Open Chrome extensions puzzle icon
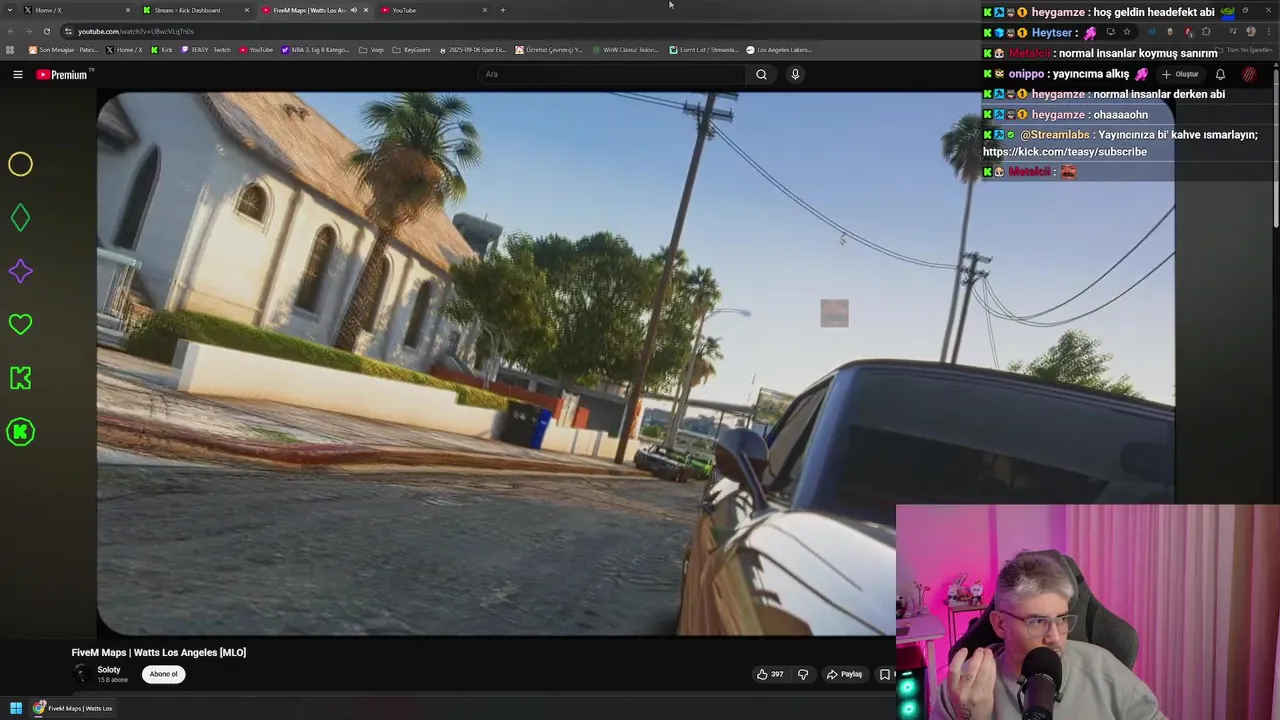This screenshot has height=720, width=1280. tap(1206, 31)
